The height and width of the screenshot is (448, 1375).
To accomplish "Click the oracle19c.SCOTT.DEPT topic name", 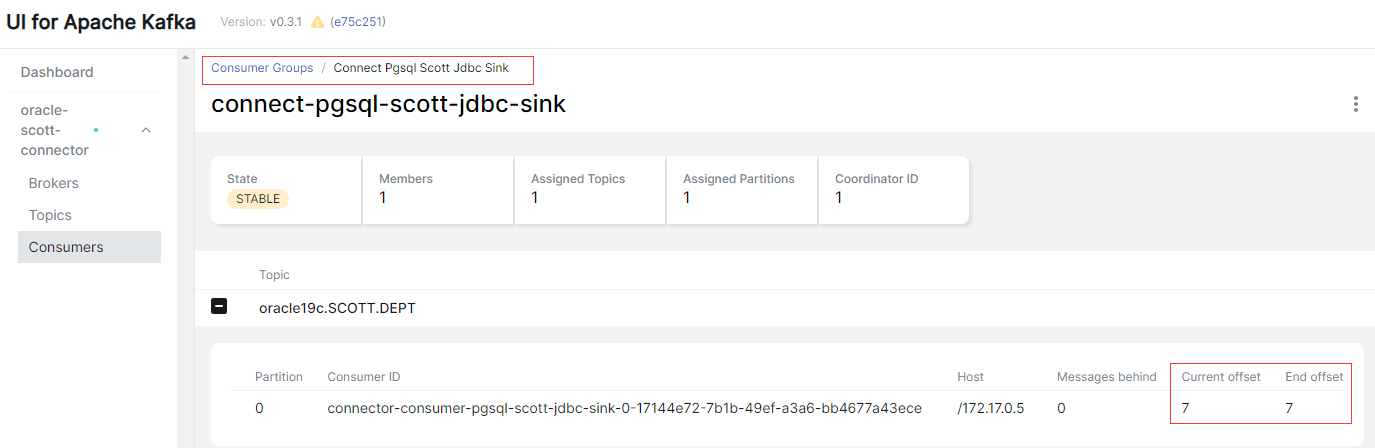I will [x=337, y=308].
